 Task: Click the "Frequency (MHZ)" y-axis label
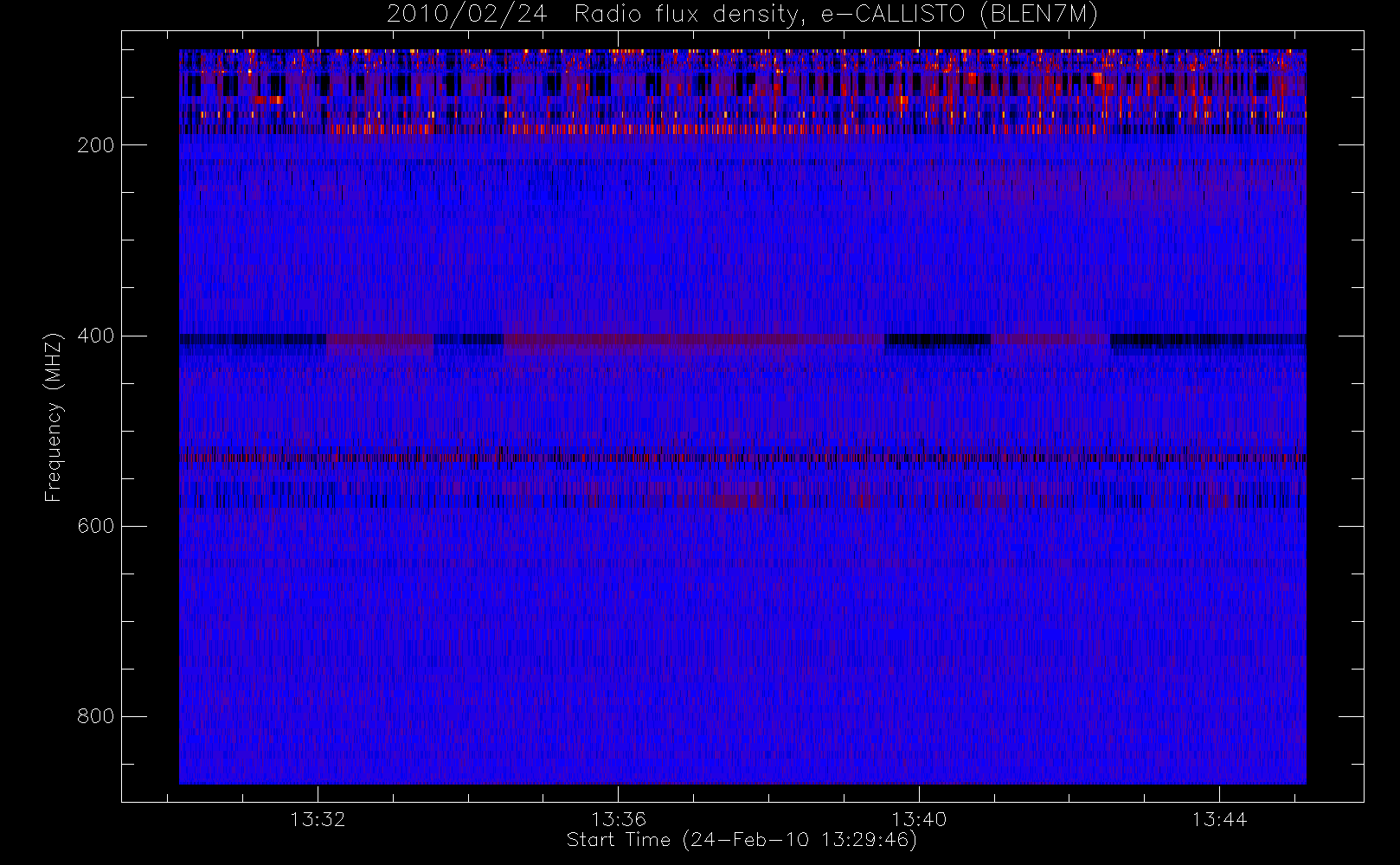click(54, 417)
